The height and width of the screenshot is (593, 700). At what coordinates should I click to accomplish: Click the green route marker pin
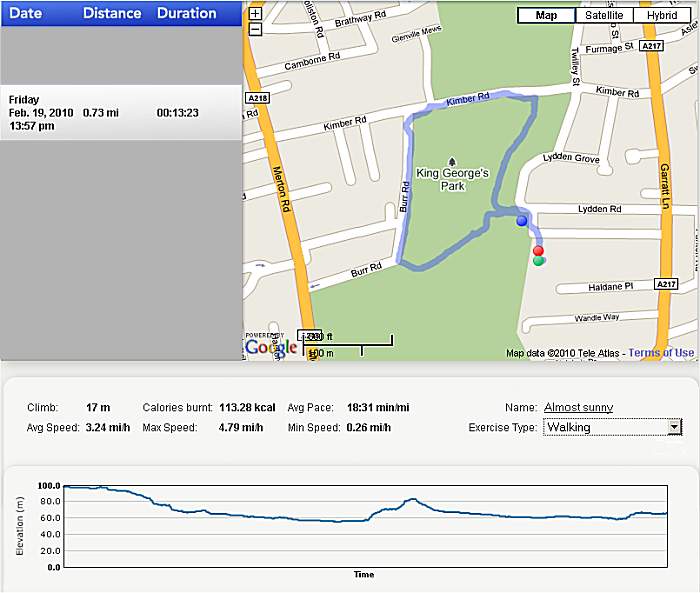[538, 261]
